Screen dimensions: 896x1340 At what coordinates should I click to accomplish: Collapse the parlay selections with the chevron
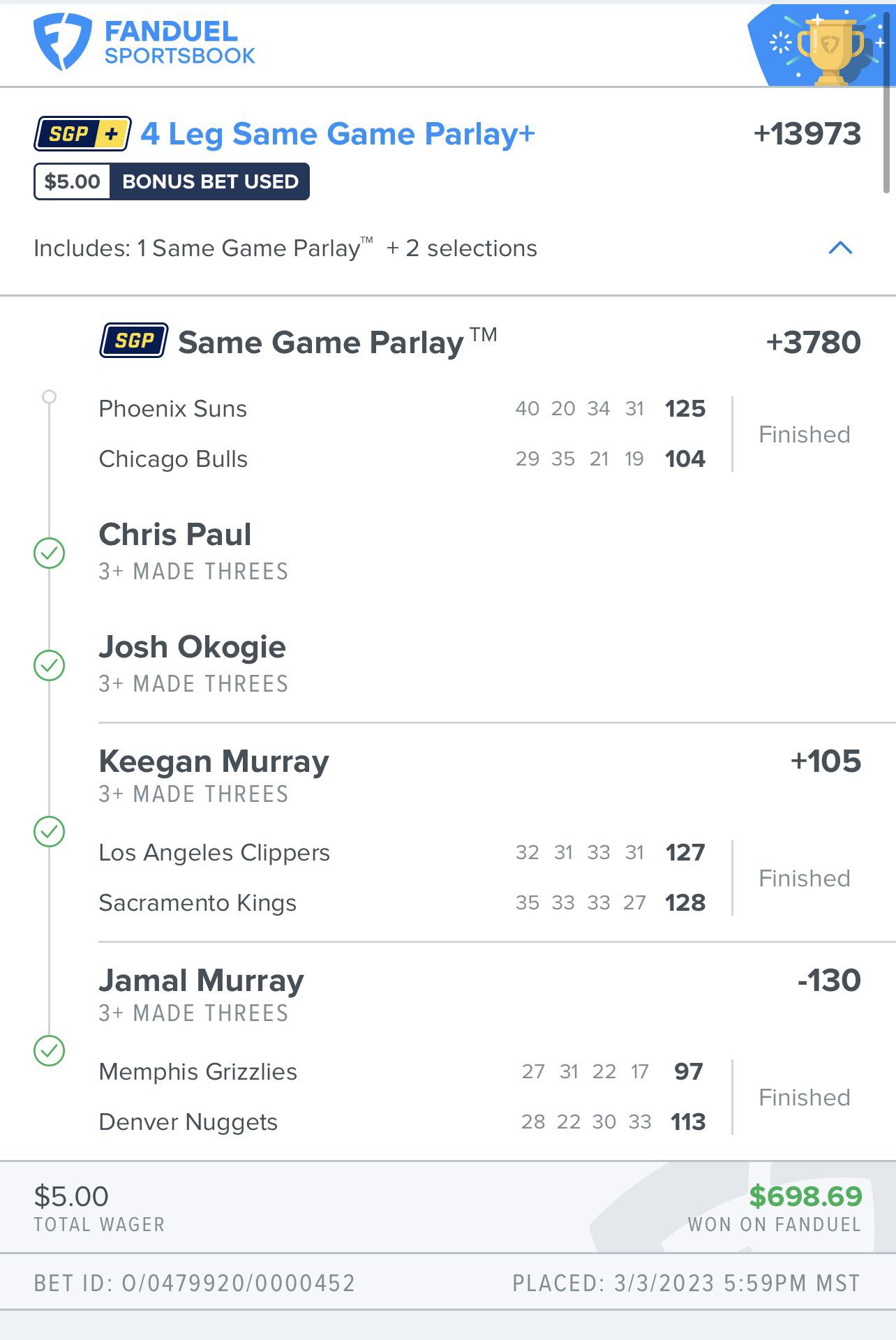click(840, 248)
